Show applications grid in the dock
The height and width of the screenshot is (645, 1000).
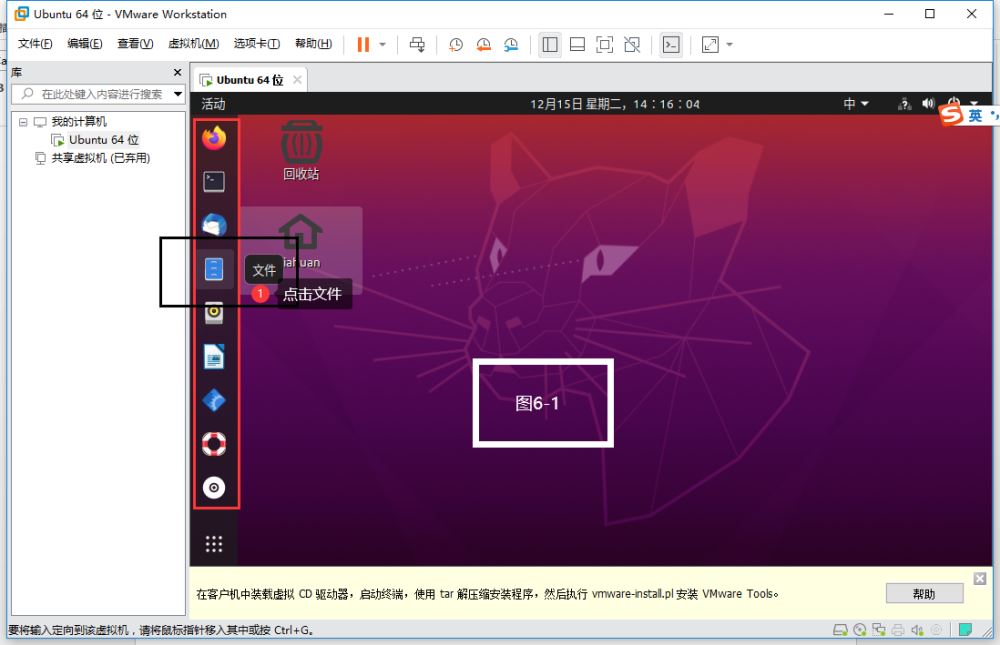[x=214, y=544]
